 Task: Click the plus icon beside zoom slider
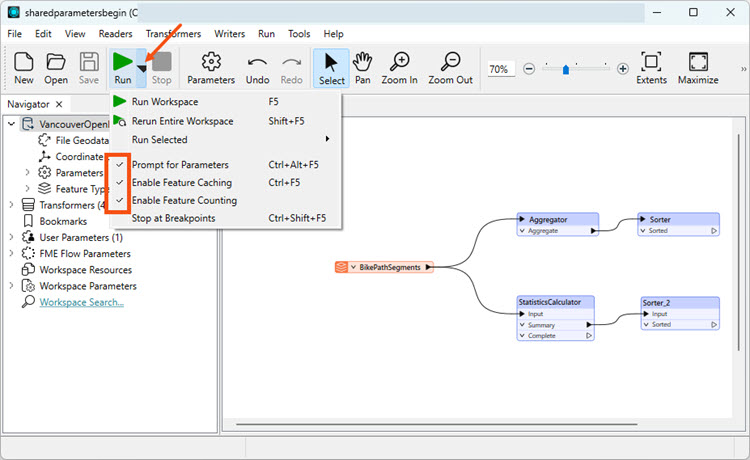pos(622,69)
